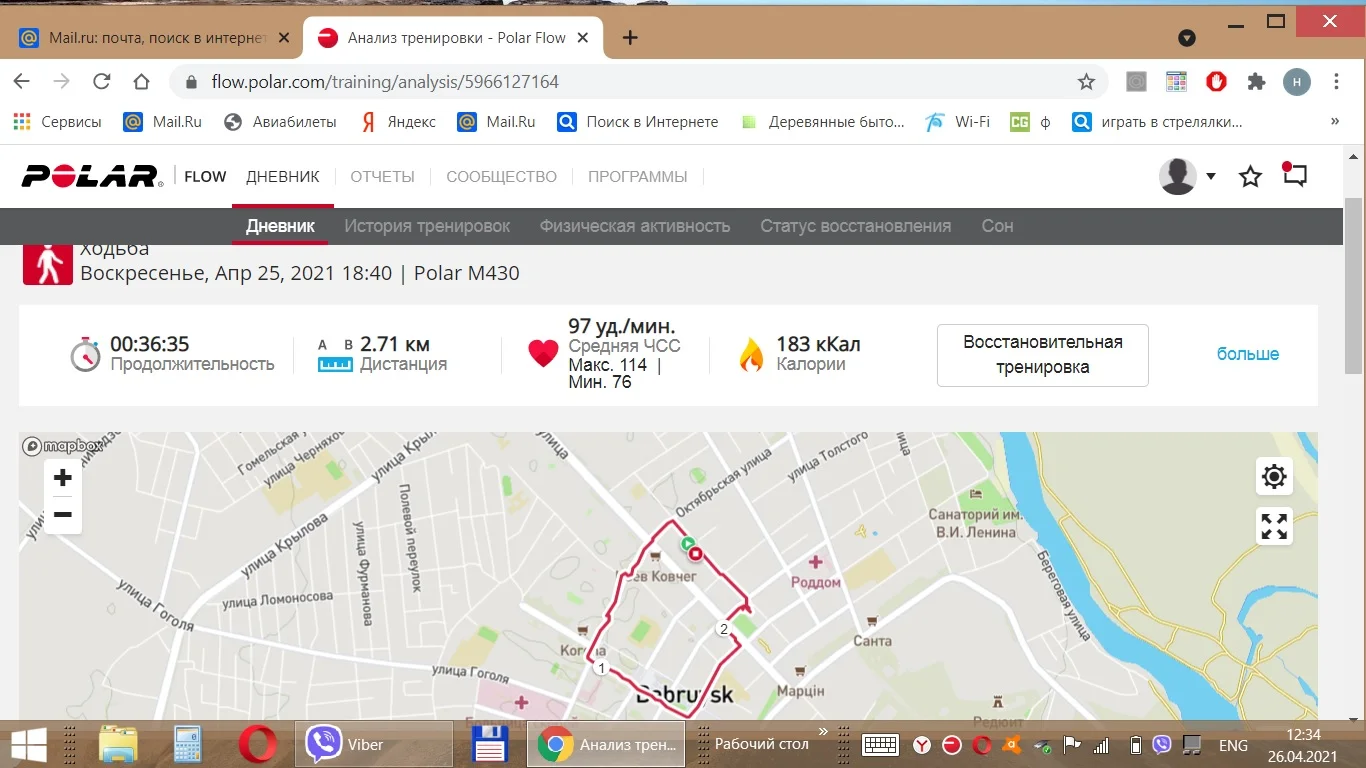Open the ОТЧЕТЫ menu item
1366x768 pixels.
click(x=382, y=177)
